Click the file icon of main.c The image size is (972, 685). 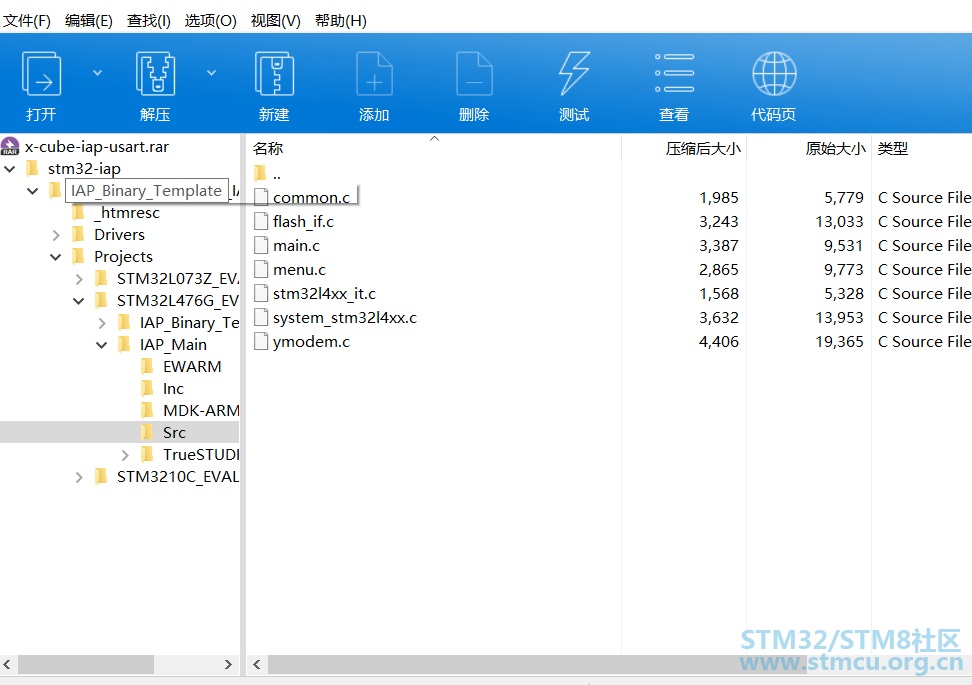(261, 245)
